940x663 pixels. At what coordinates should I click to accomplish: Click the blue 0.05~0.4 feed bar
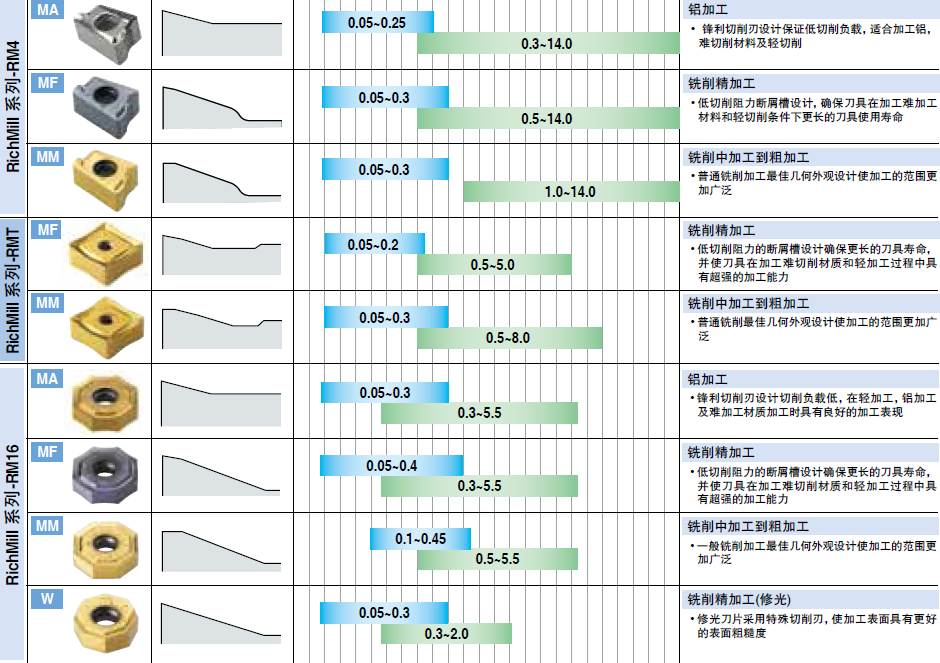(392, 465)
